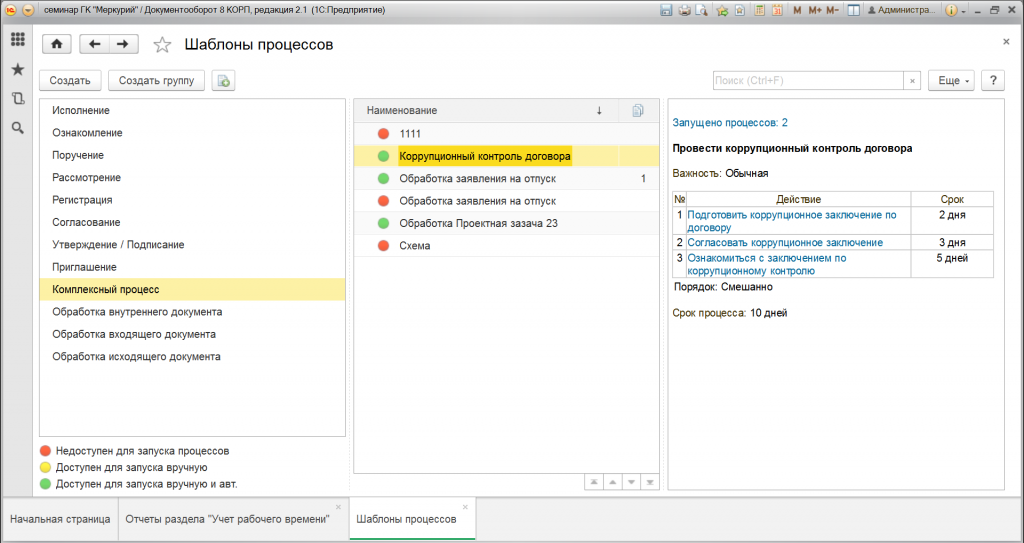Open print preview icon in title bar

(701, 10)
